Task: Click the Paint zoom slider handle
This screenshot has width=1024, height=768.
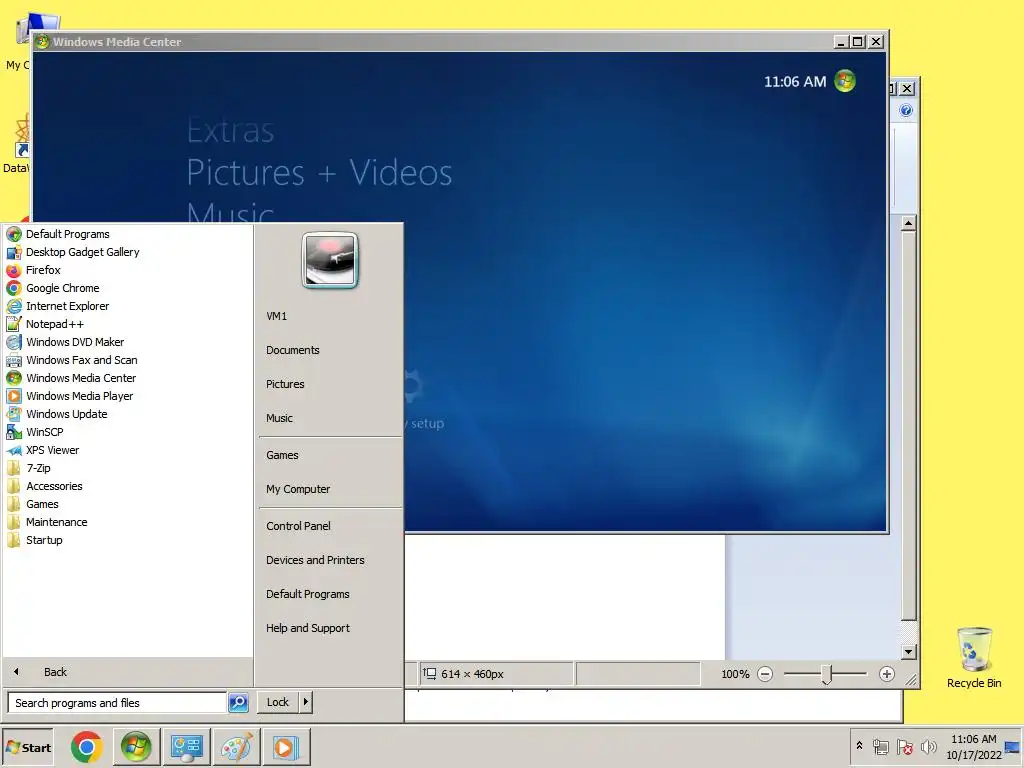Action: coord(826,675)
